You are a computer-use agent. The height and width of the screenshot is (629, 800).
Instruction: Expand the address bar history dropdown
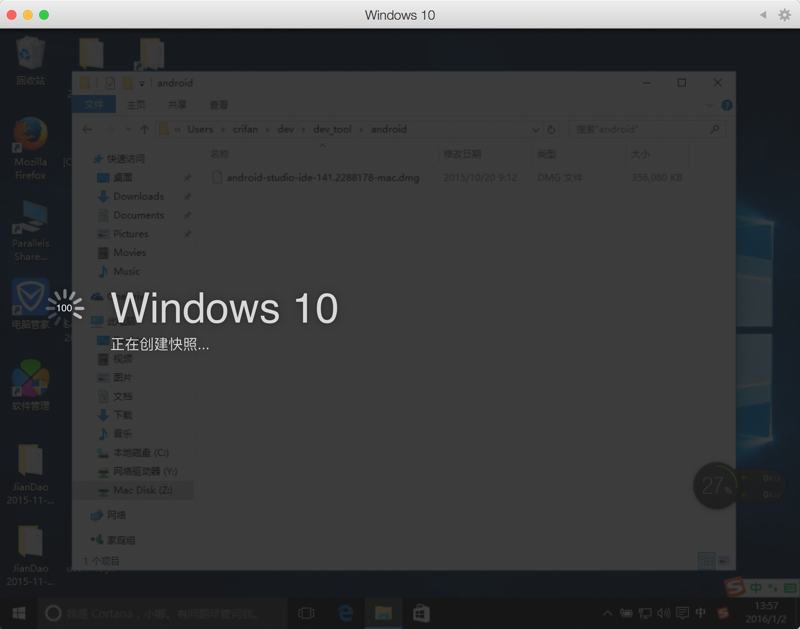(x=535, y=130)
